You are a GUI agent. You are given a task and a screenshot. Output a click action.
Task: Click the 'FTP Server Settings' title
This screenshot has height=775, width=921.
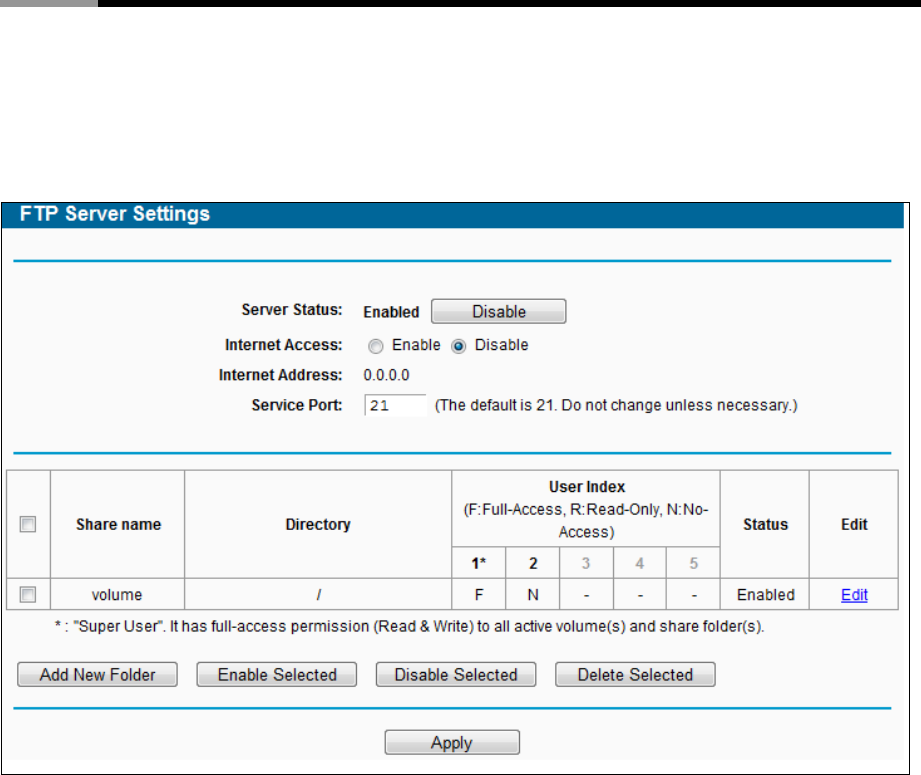[115, 214]
